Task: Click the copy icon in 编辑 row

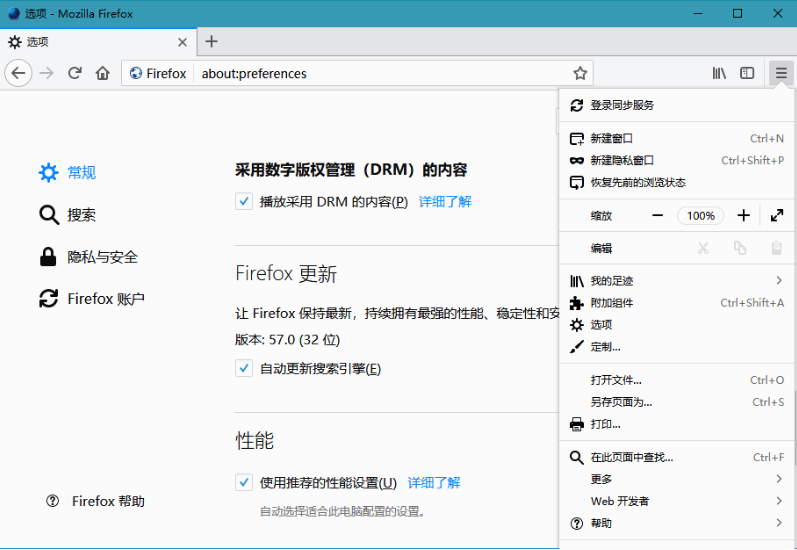Action: 740,248
